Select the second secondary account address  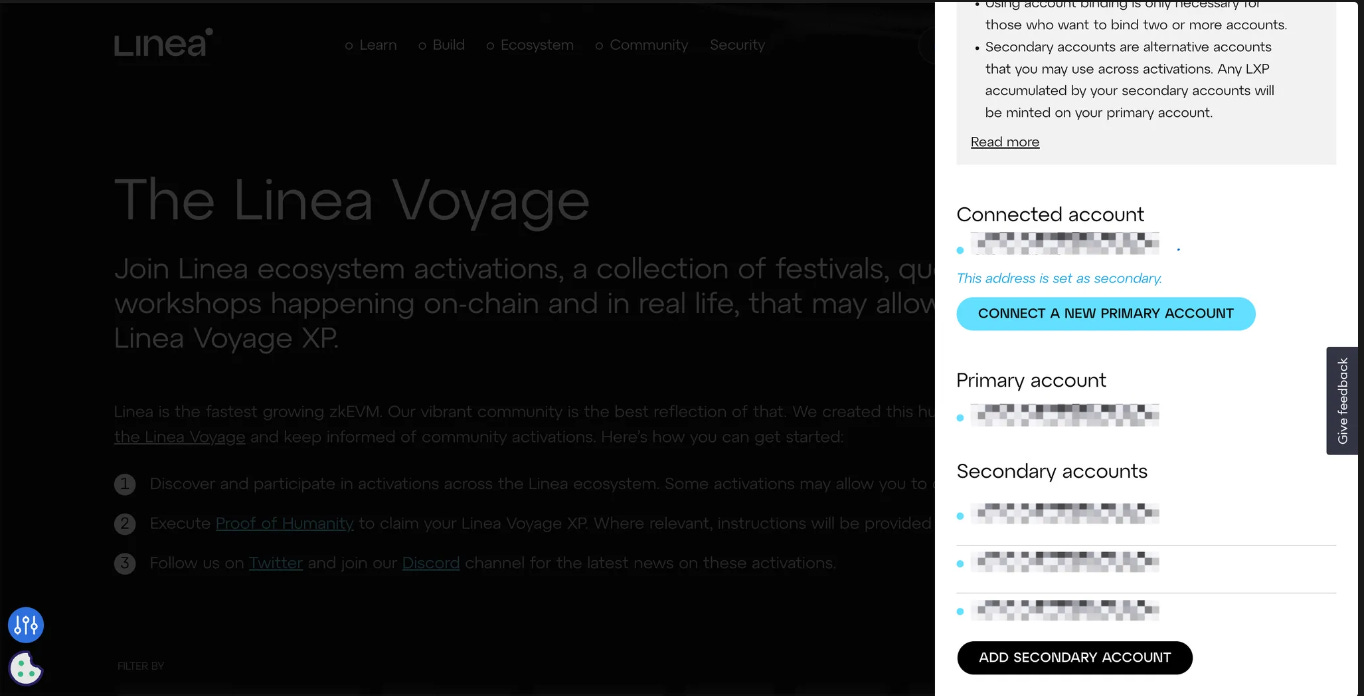pyautogui.click(x=1065, y=562)
